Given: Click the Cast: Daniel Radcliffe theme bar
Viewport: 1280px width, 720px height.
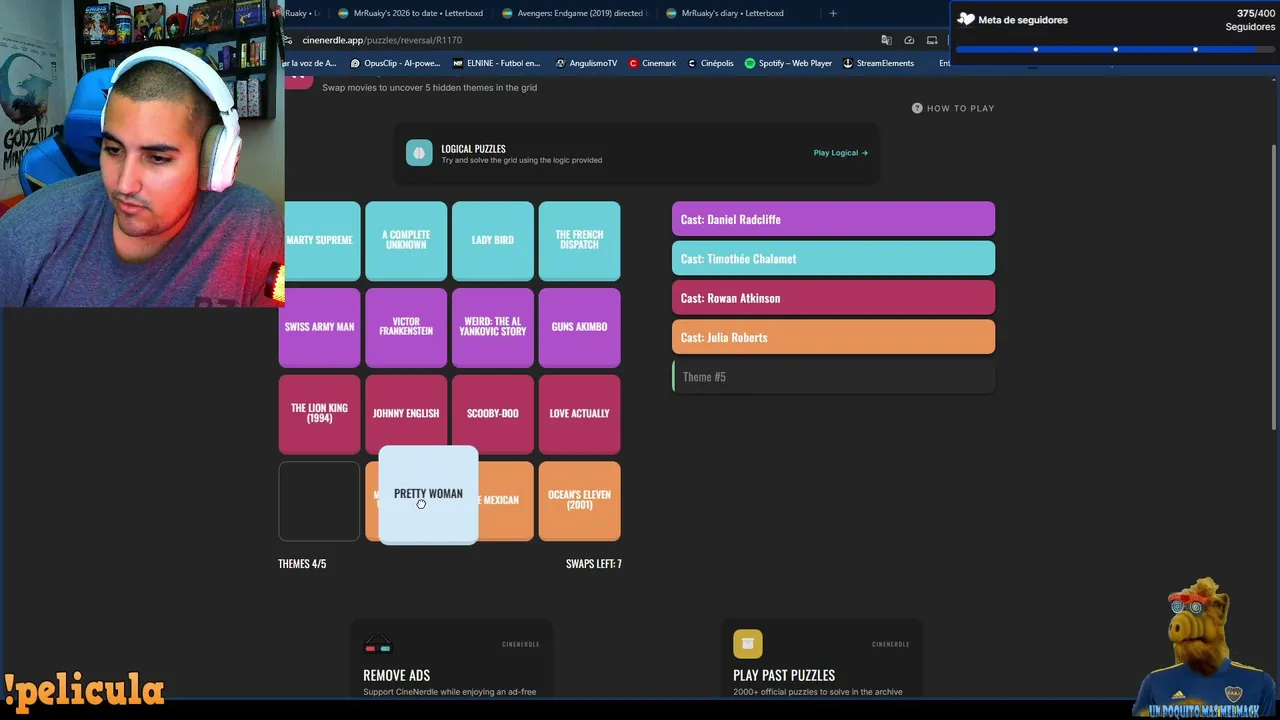Looking at the screenshot, I should click(x=833, y=219).
